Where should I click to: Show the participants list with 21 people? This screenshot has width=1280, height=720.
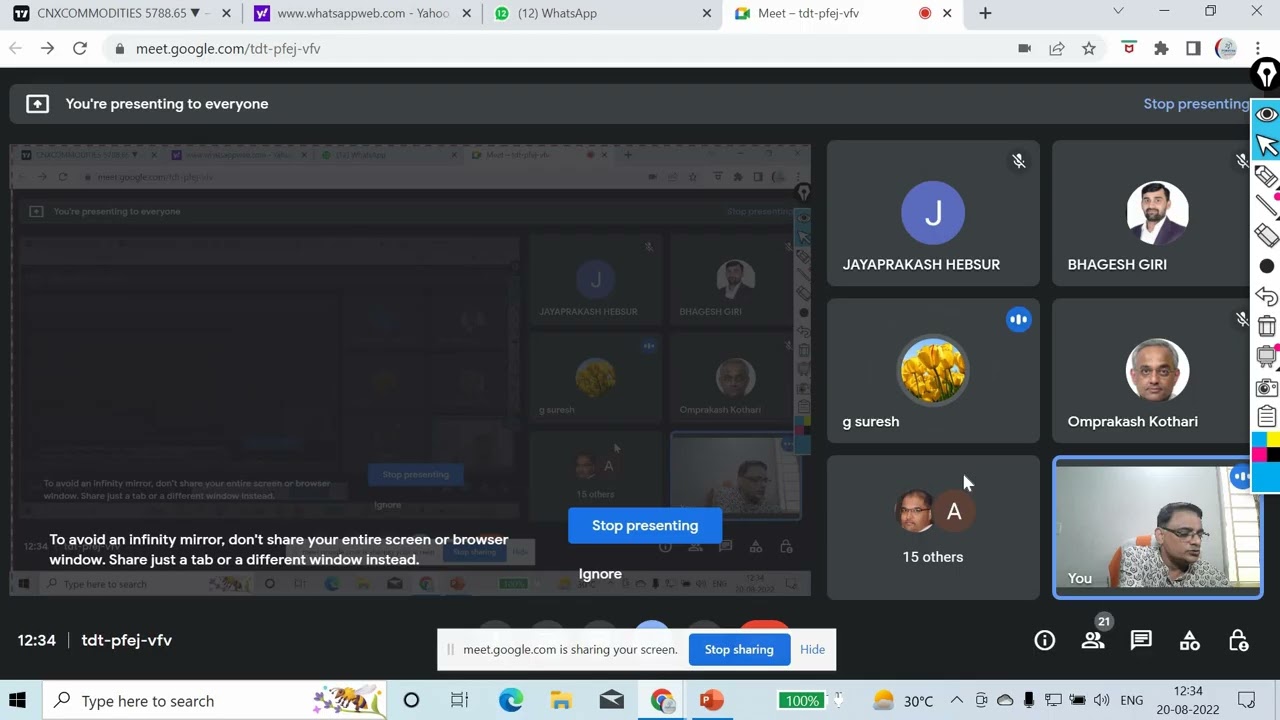1093,641
